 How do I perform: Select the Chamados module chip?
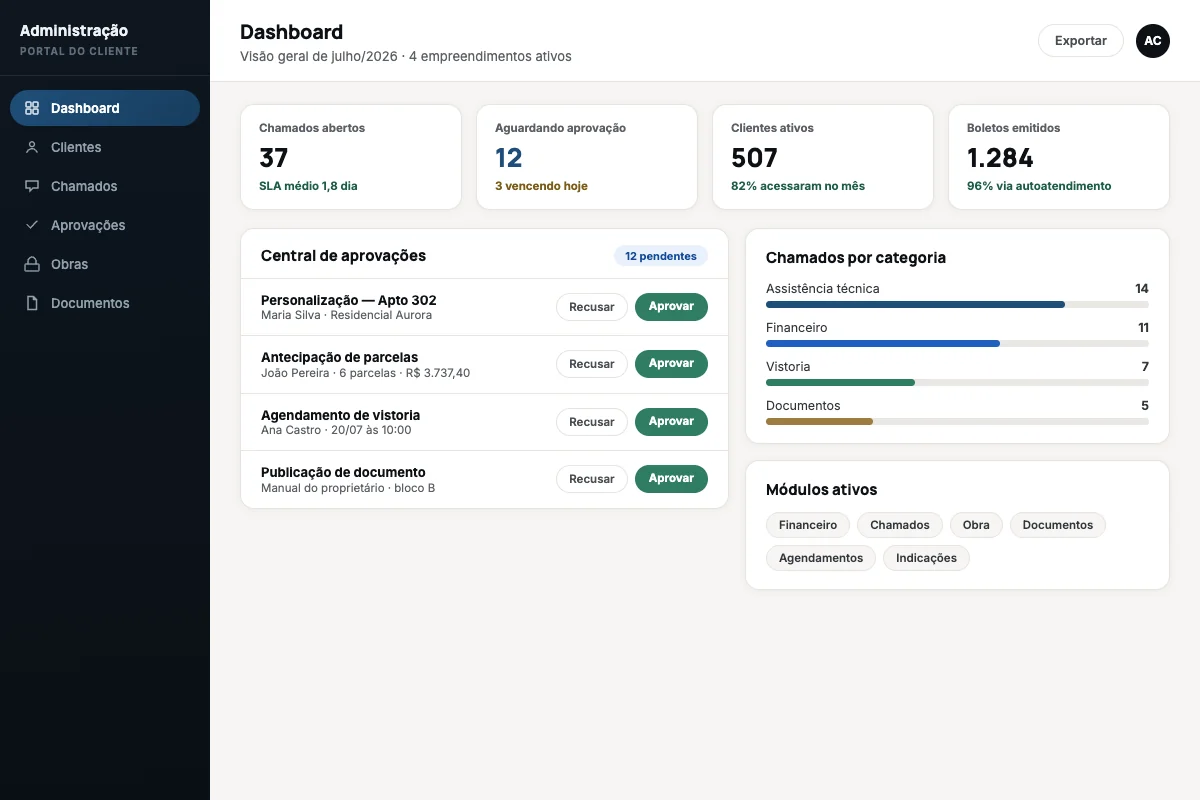click(900, 525)
